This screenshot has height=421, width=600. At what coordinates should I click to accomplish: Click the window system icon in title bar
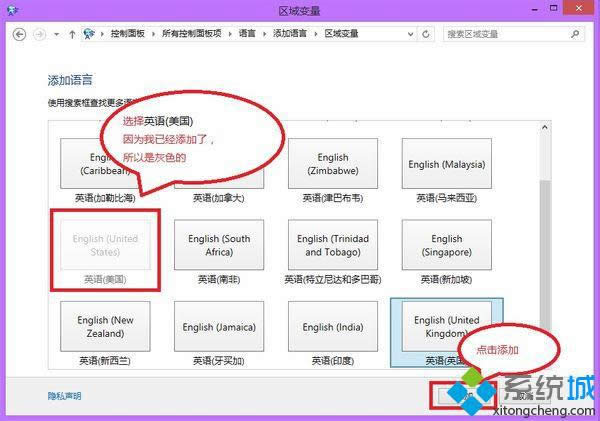point(12,10)
